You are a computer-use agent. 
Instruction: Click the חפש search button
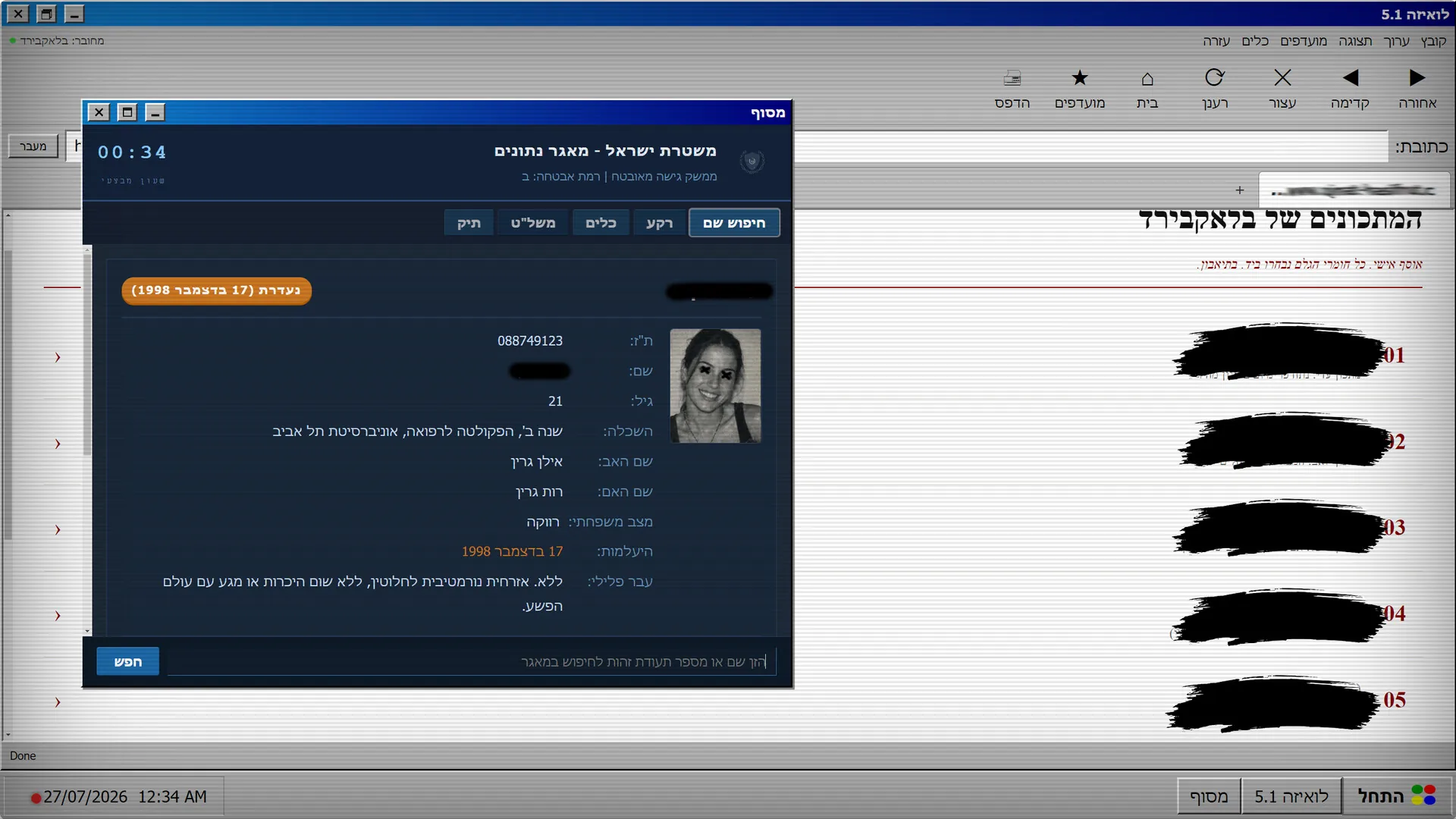pyautogui.click(x=128, y=661)
